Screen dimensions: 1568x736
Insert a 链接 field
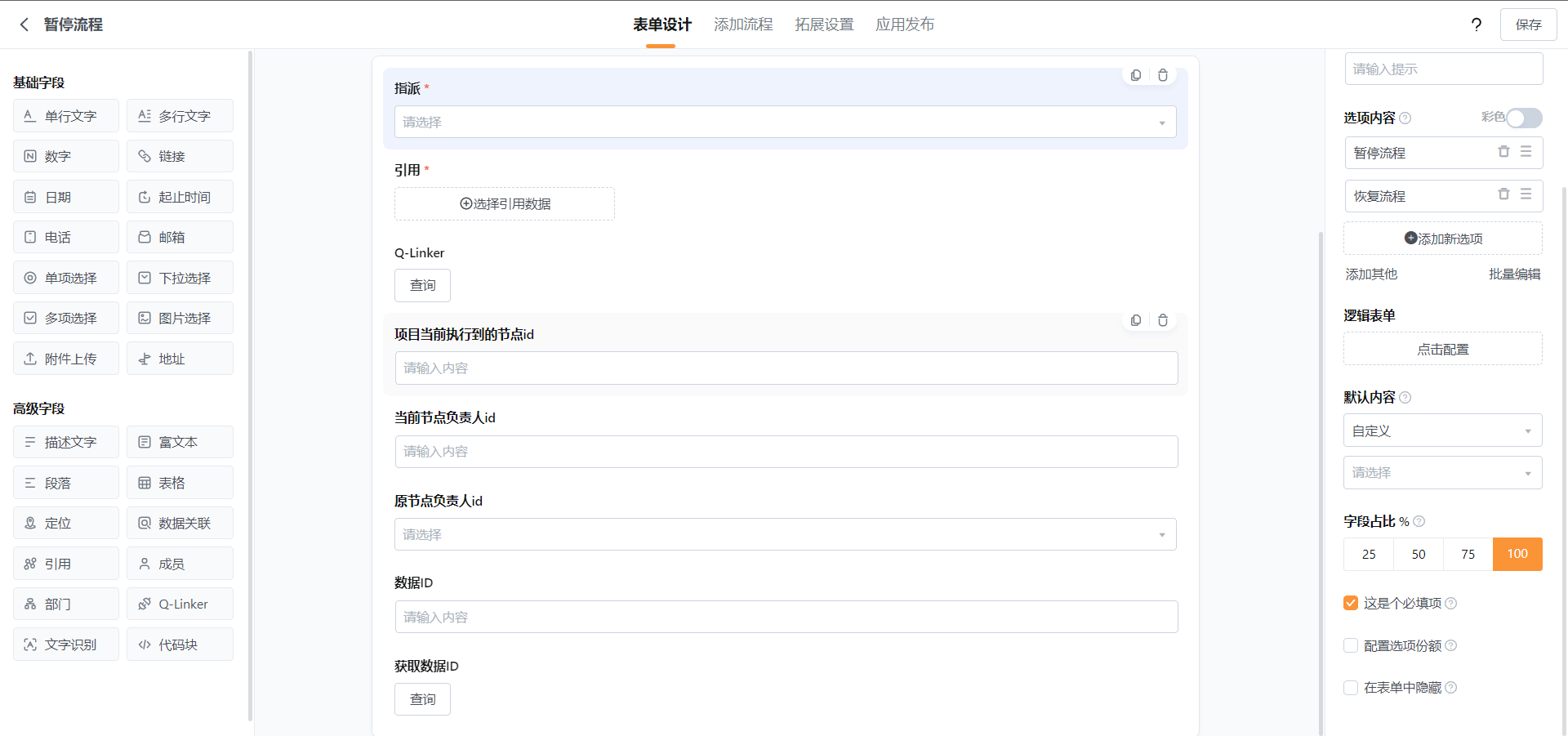180,156
